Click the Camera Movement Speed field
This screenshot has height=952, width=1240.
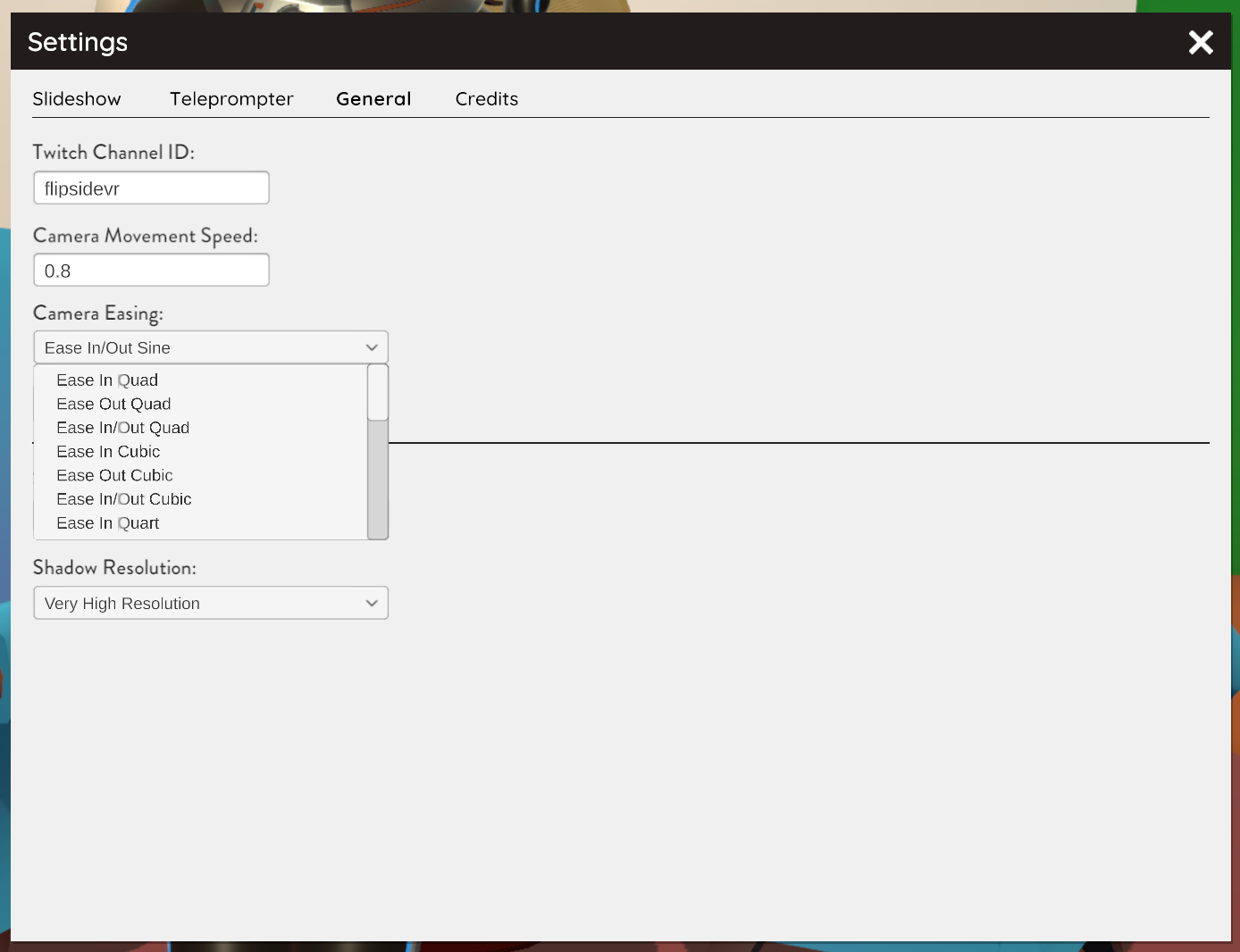tap(151, 270)
